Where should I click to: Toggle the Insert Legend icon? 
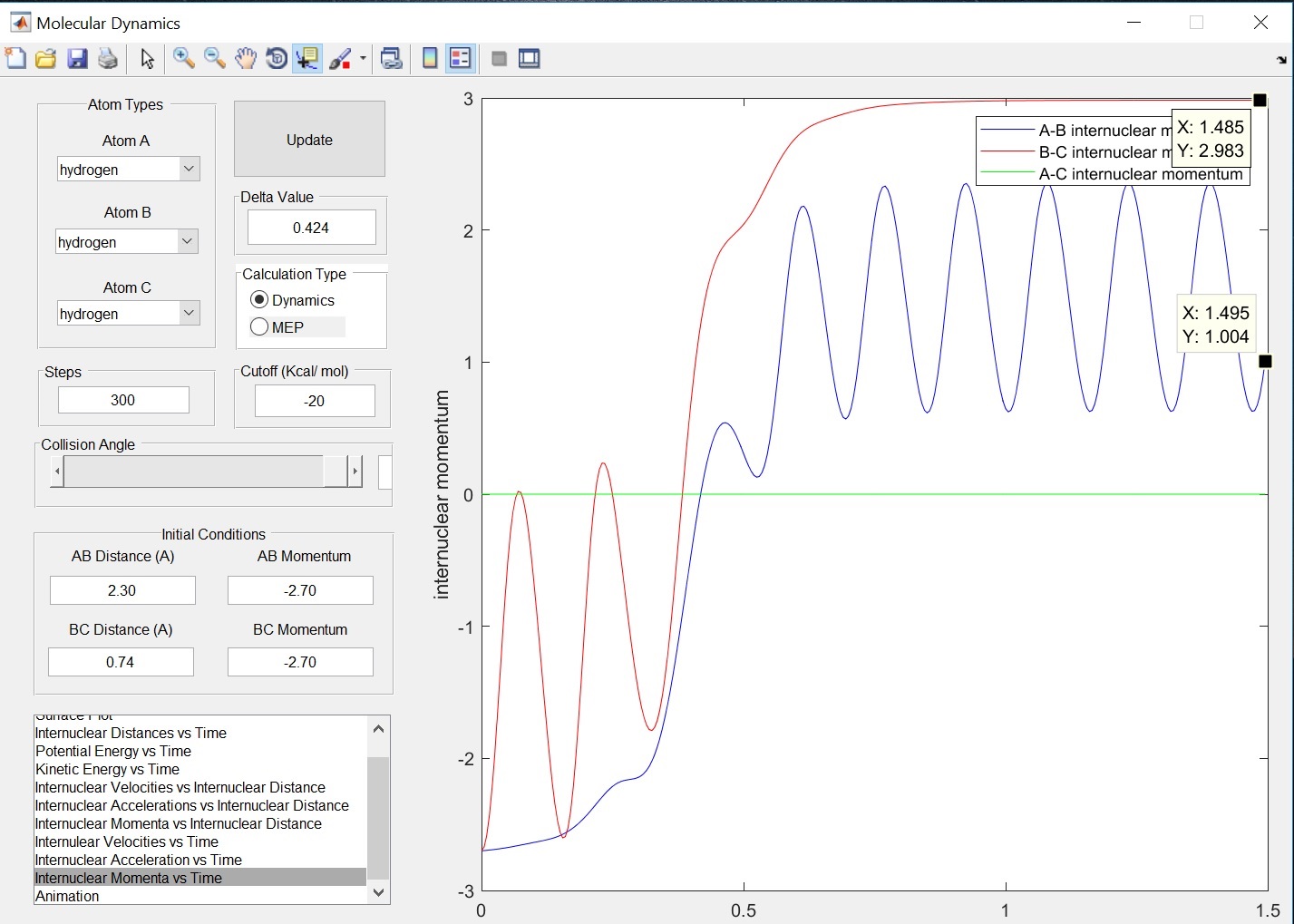[461, 59]
